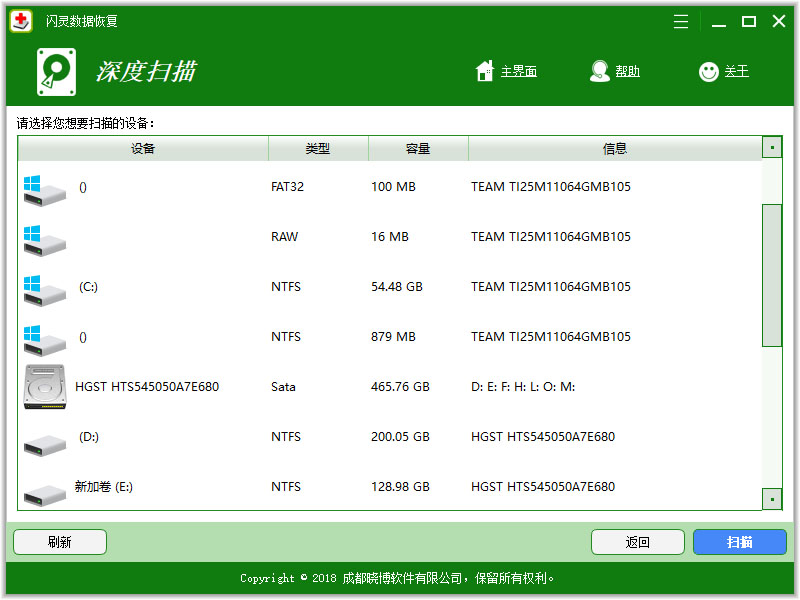Viewport: 800px width, 600px height.
Task: Click the smiley face about icon
Action: click(x=709, y=71)
